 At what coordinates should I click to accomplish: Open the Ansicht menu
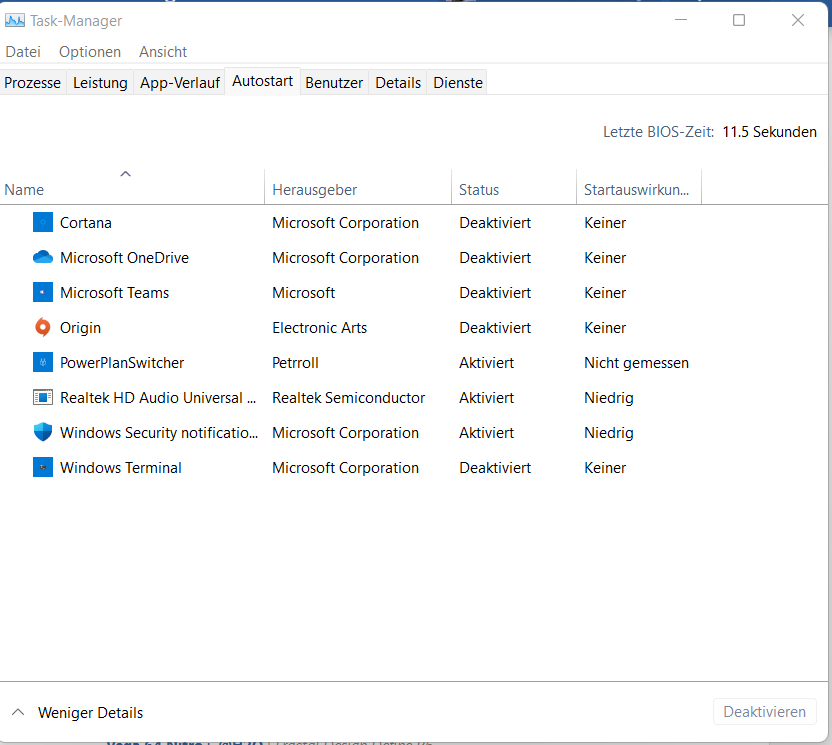pos(162,51)
